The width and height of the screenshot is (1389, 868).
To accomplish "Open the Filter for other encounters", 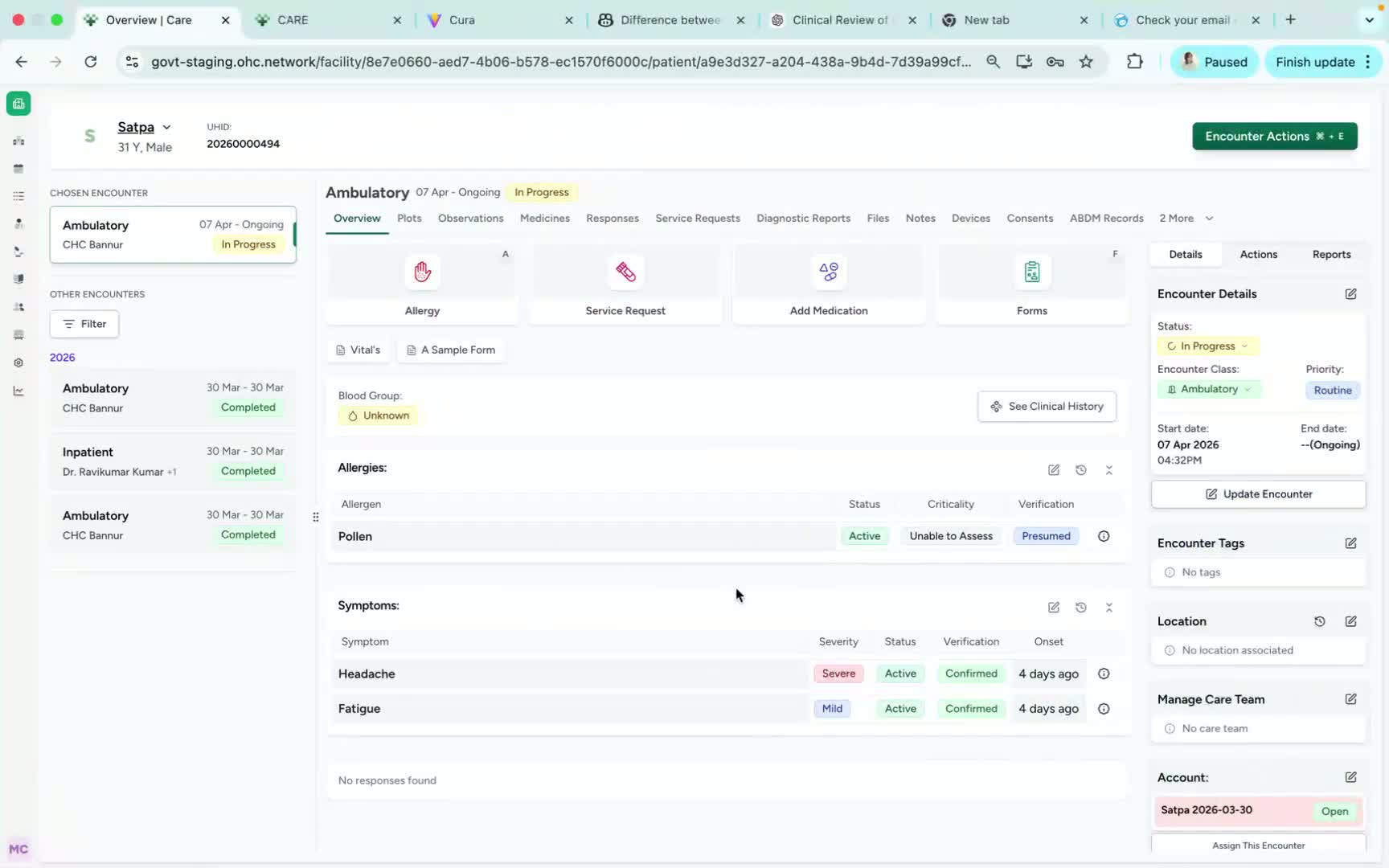I will click(x=84, y=324).
